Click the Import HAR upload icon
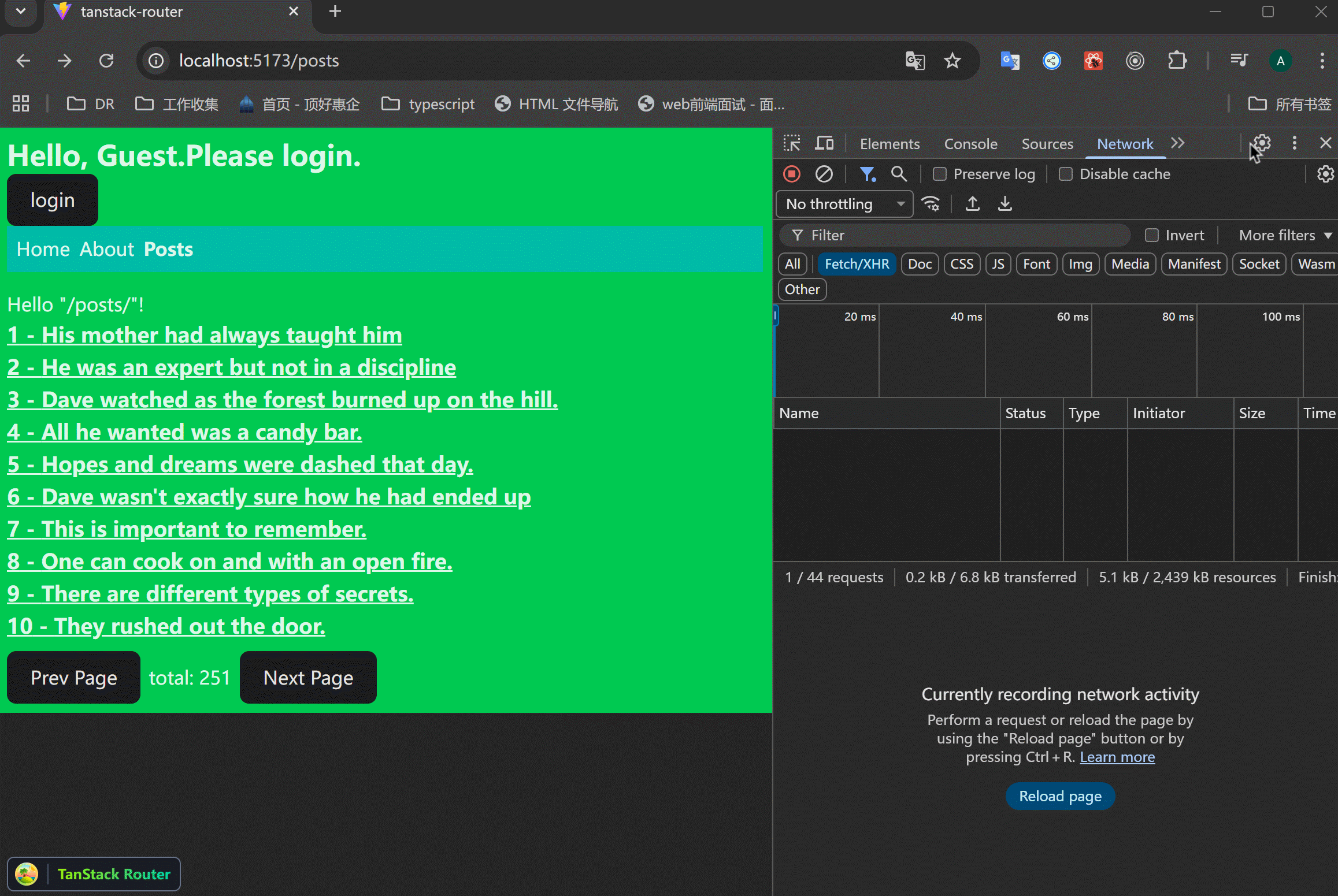This screenshot has width=1338, height=896. tap(973, 204)
